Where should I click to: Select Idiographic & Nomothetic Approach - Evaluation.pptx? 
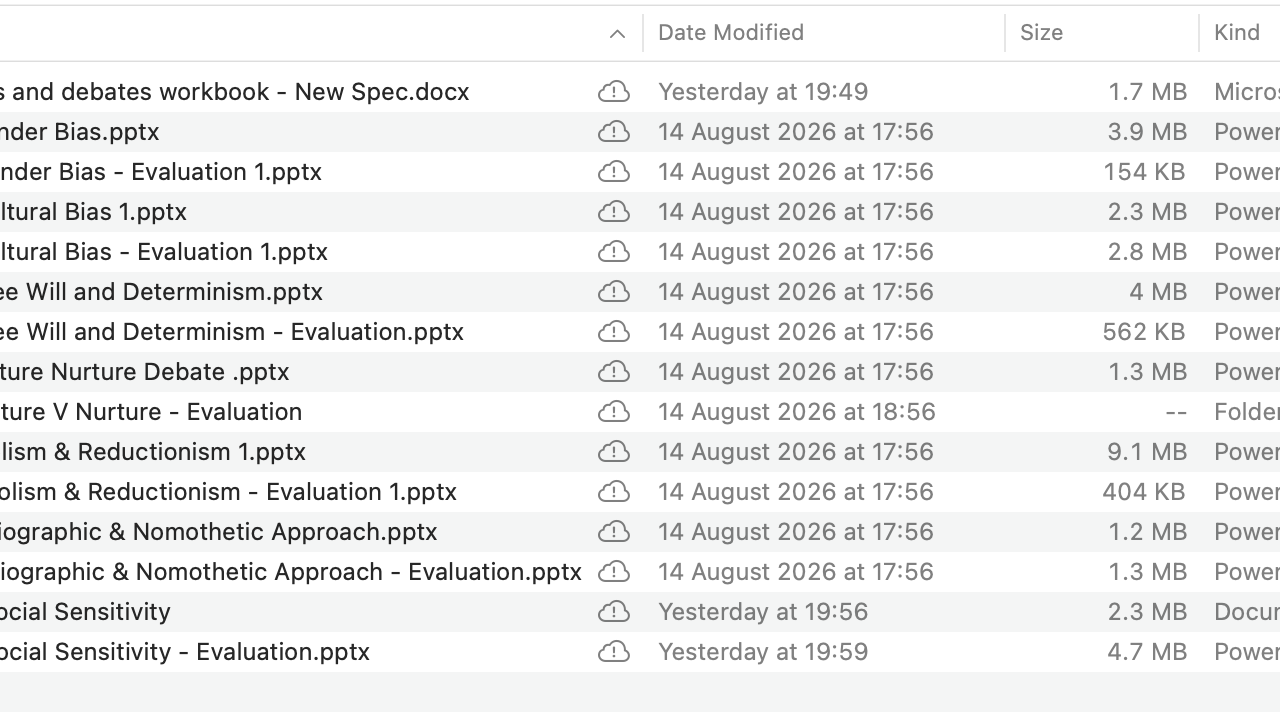(640, 572)
